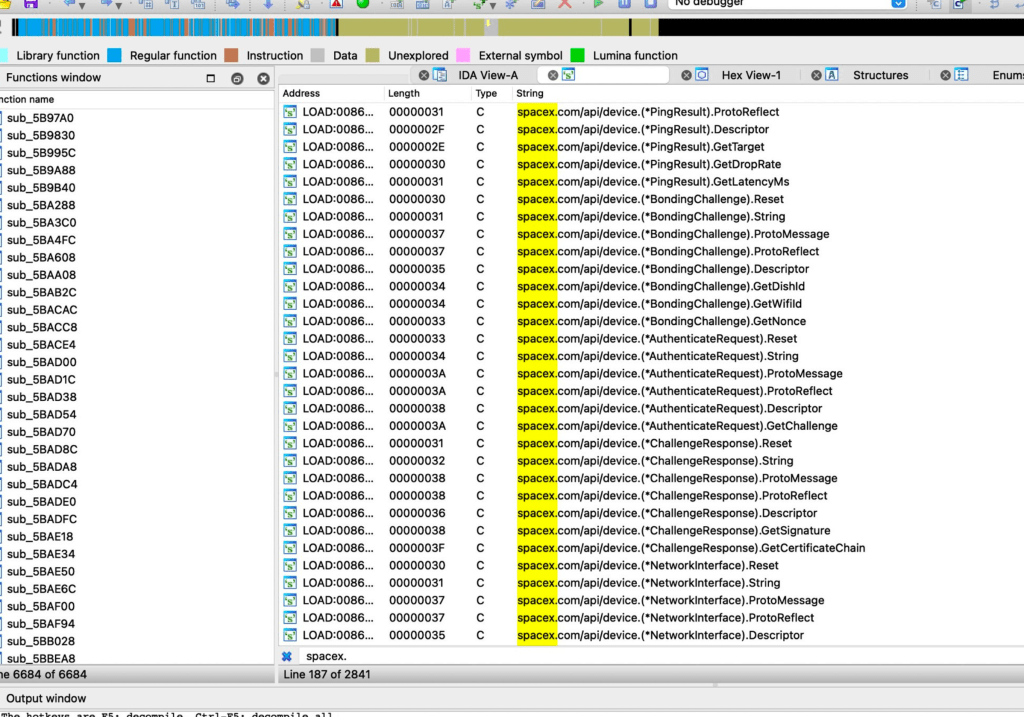
Task: Select the ChallengeResponse.GetCertificateChain string row
Action: 690,548
